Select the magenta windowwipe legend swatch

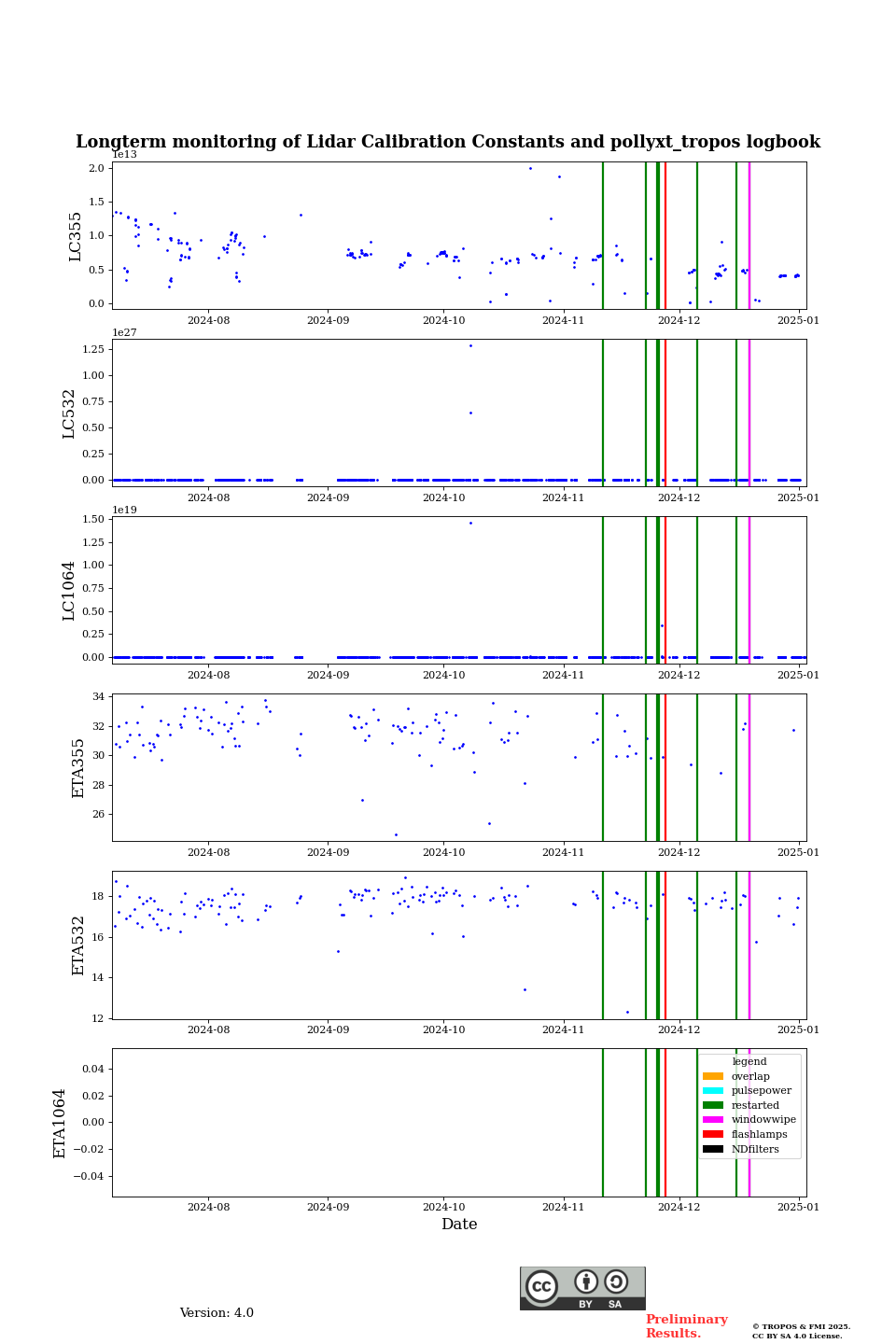point(713,1119)
